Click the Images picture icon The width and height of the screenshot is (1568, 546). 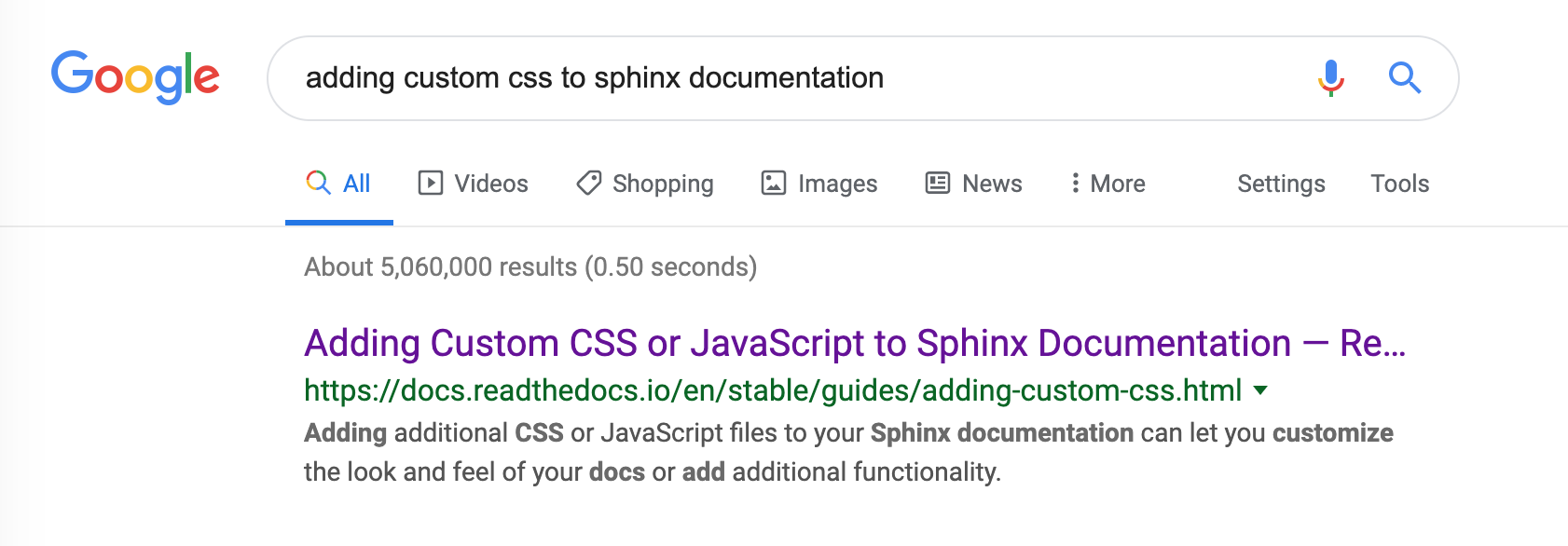coord(775,183)
